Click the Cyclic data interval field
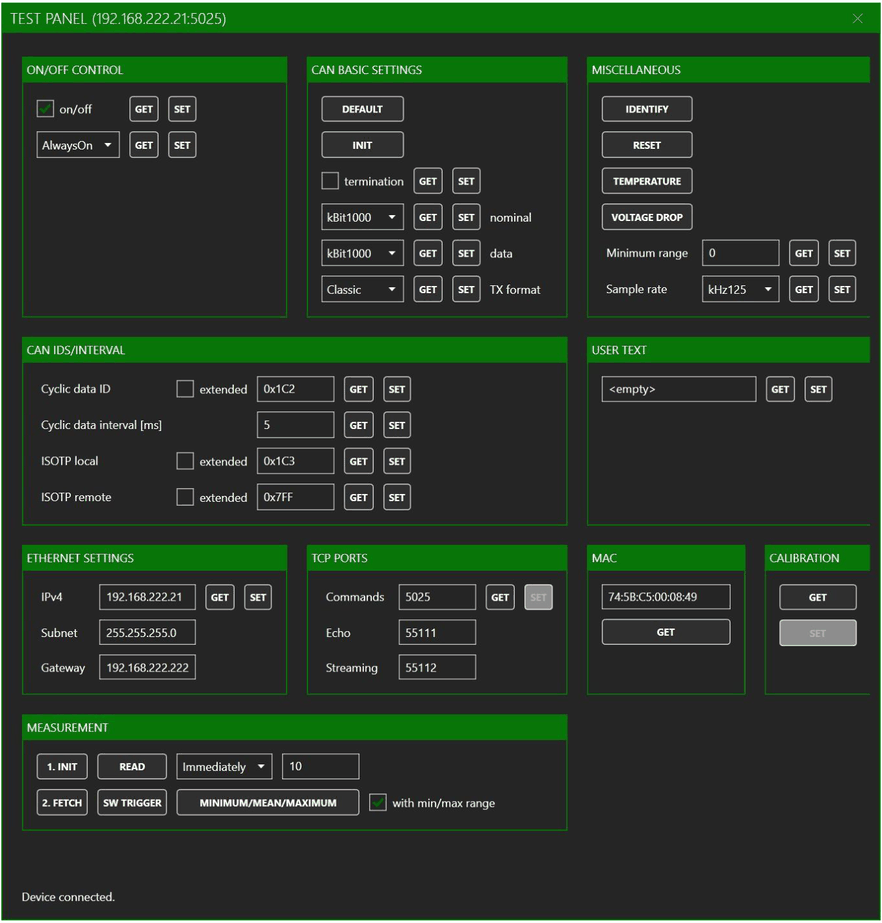 (296, 425)
